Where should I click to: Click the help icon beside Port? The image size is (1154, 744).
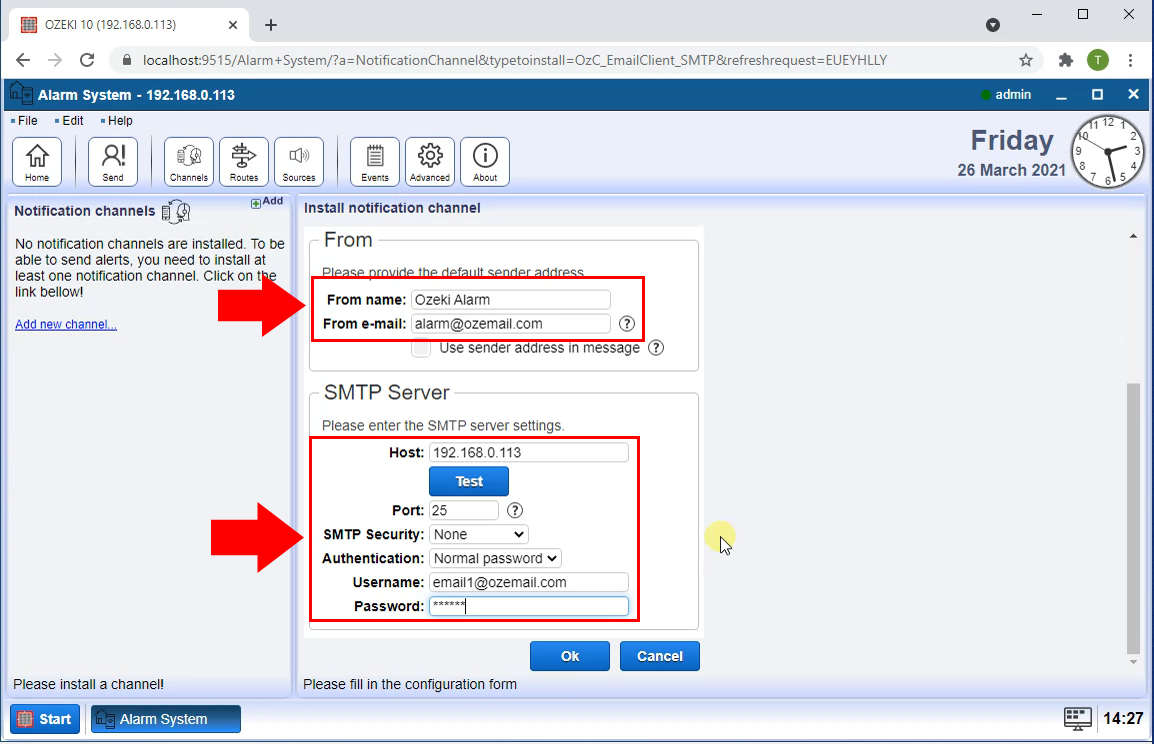click(x=515, y=510)
